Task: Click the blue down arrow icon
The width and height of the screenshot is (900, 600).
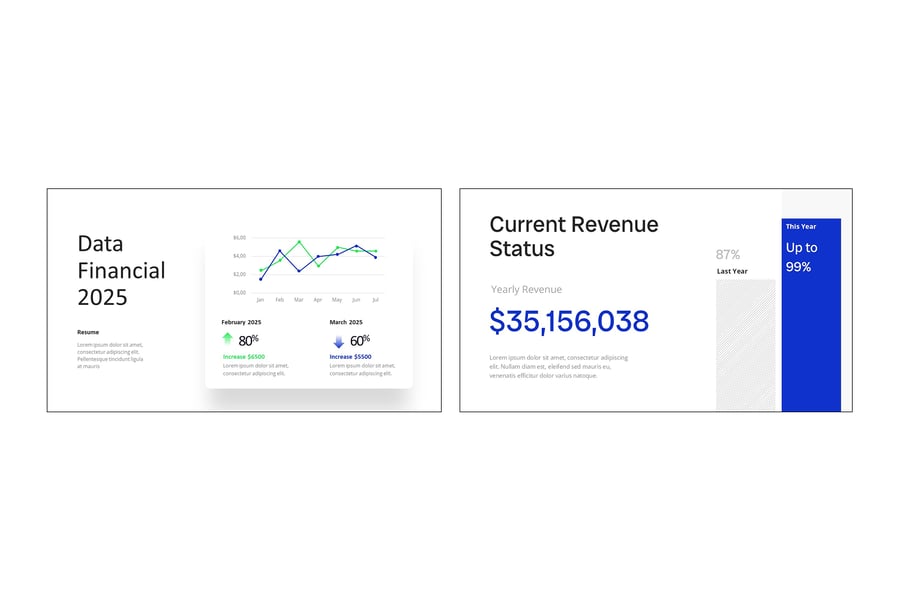Action: (338, 341)
